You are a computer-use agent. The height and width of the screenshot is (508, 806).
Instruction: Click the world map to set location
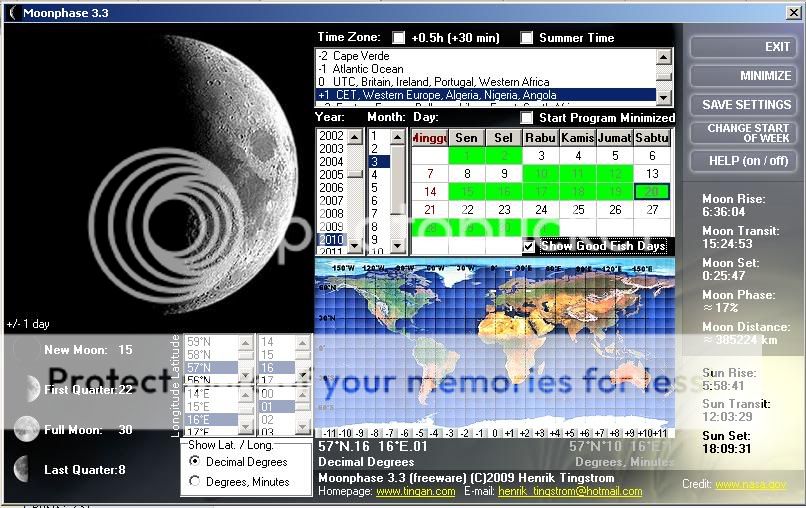pos(494,343)
